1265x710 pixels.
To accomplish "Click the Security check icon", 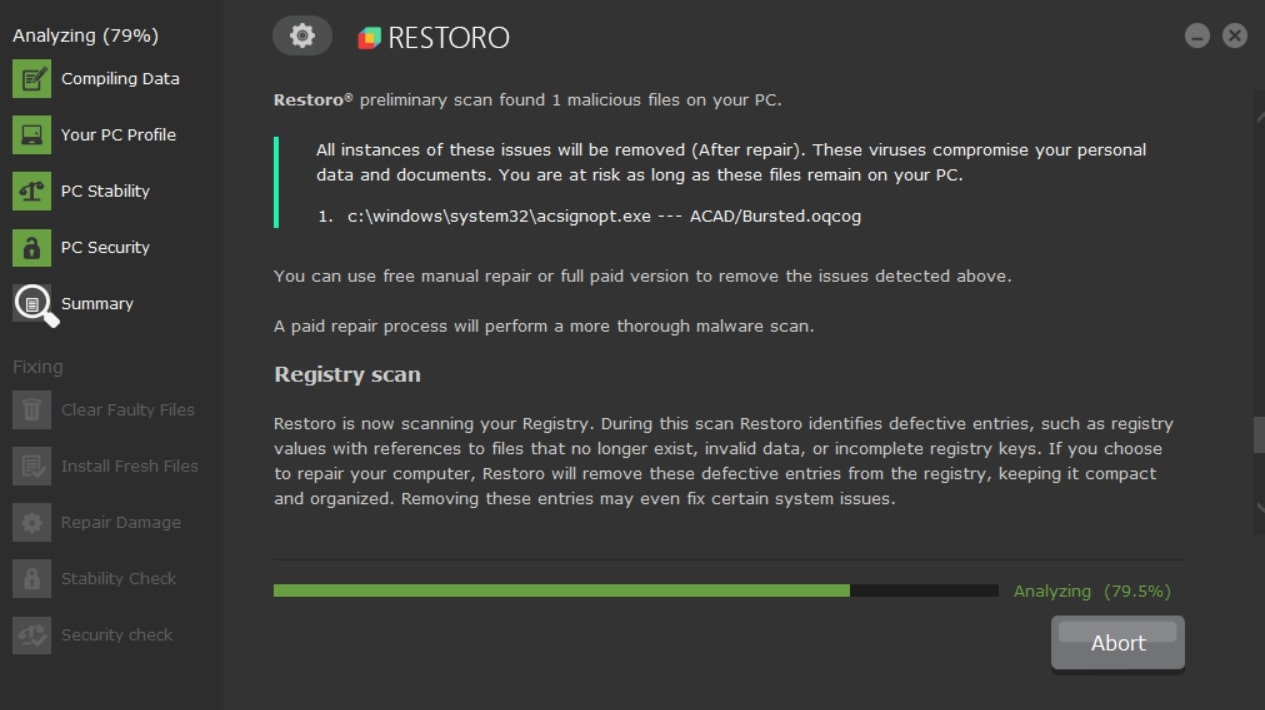I will 32,634.
